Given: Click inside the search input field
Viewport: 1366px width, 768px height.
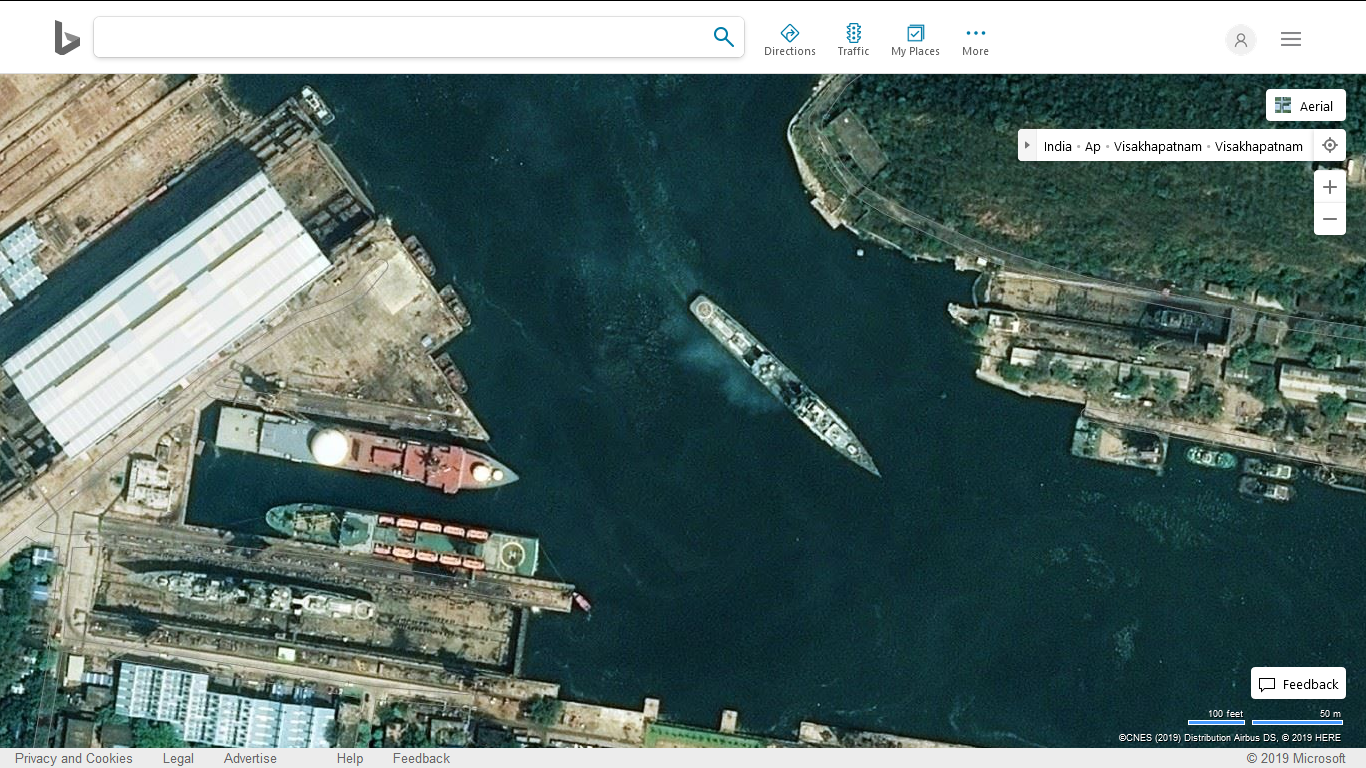Looking at the screenshot, I should (402, 37).
